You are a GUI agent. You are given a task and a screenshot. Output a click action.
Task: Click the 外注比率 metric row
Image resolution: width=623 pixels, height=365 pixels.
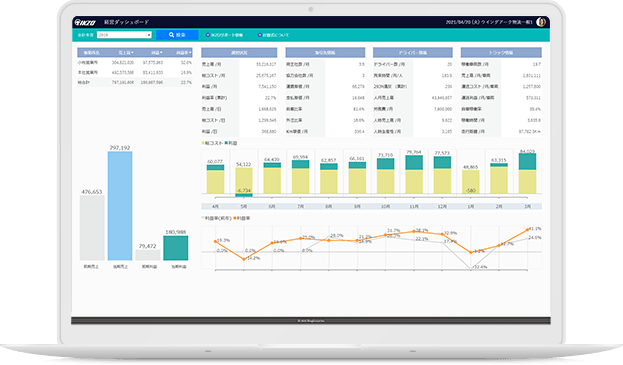click(x=325, y=120)
